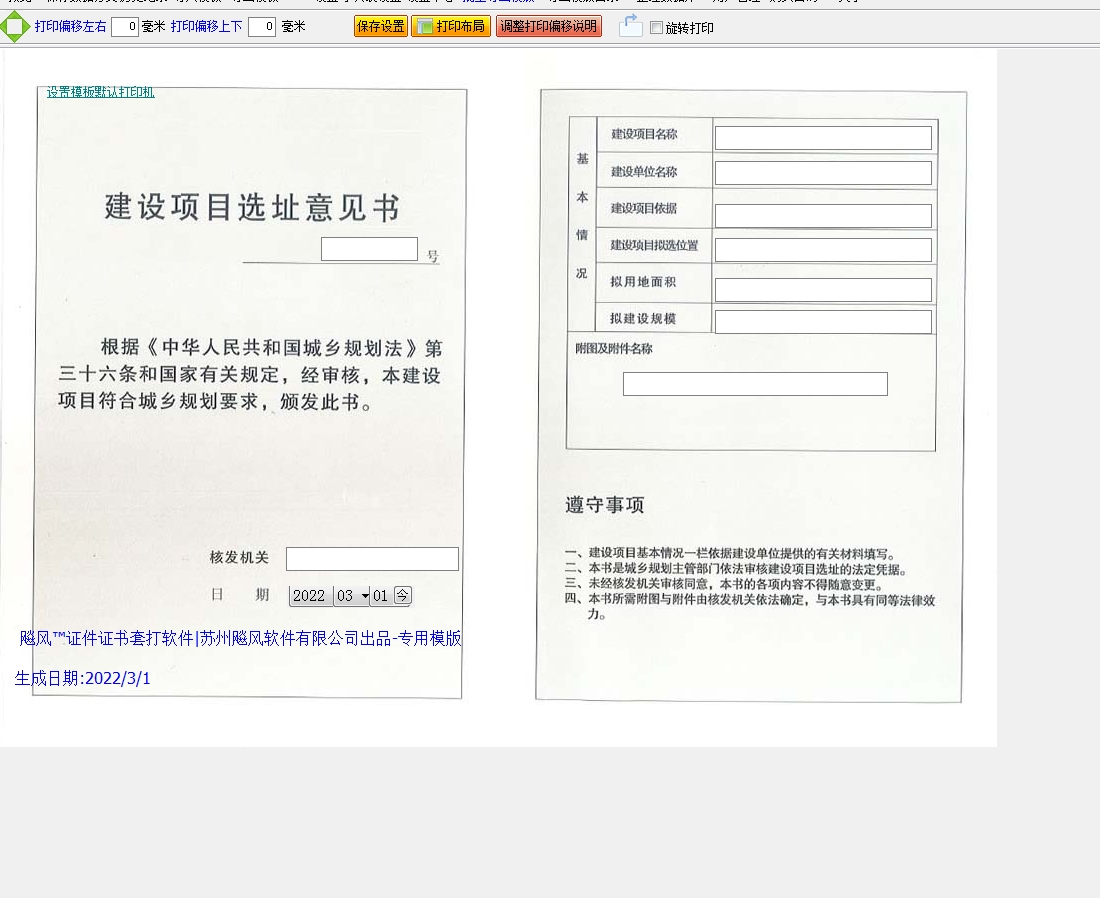Focus the 核发机关 input field
Image resolution: width=1100 pixels, height=898 pixels.
click(372, 559)
